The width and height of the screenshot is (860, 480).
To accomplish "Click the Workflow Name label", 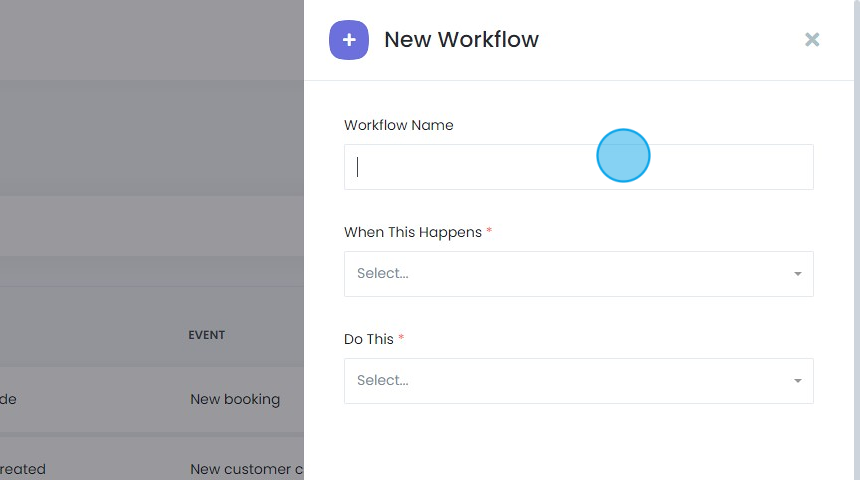I will (x=399, y=125).
